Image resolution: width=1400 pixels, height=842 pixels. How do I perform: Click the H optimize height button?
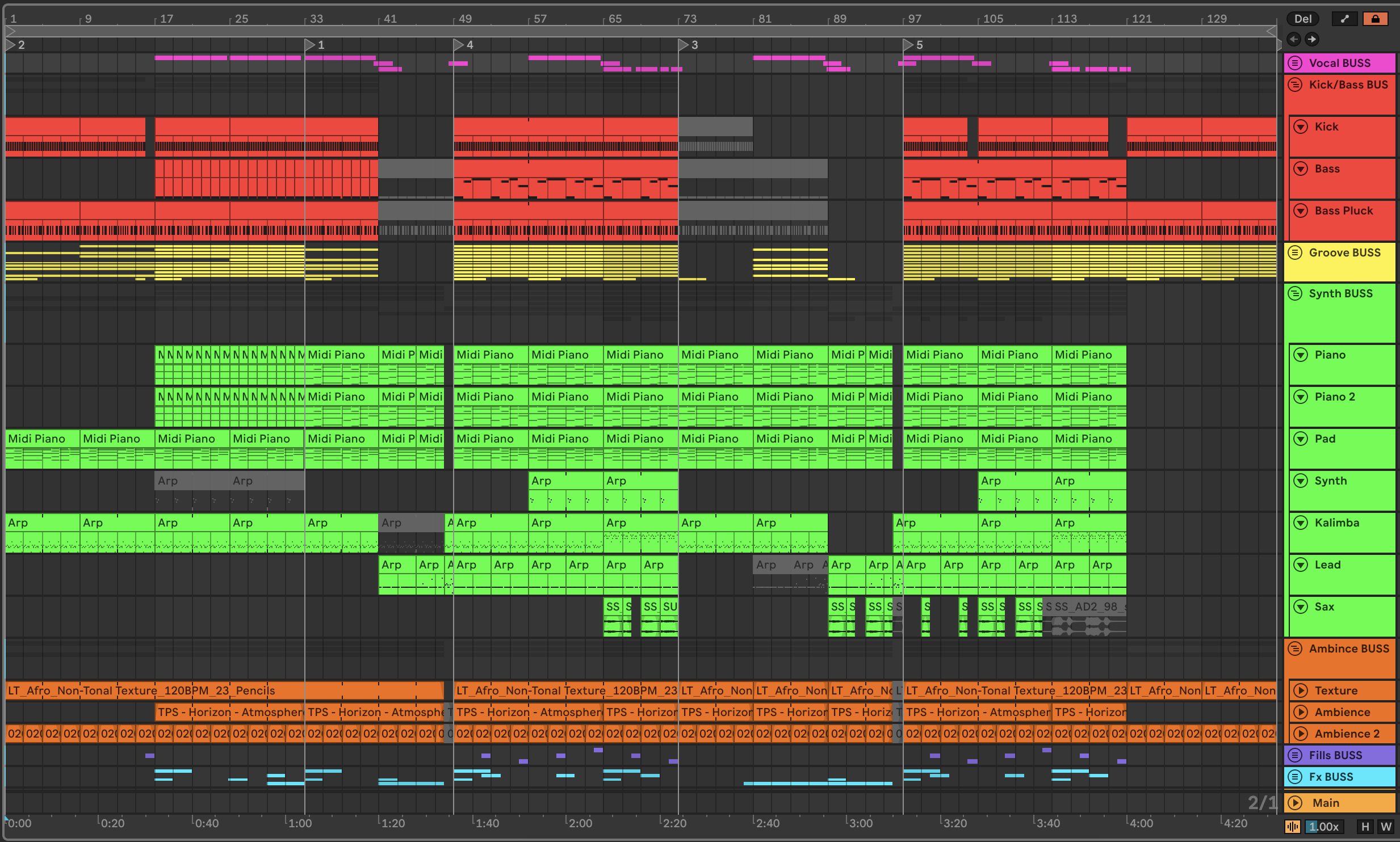[1365, 827]
